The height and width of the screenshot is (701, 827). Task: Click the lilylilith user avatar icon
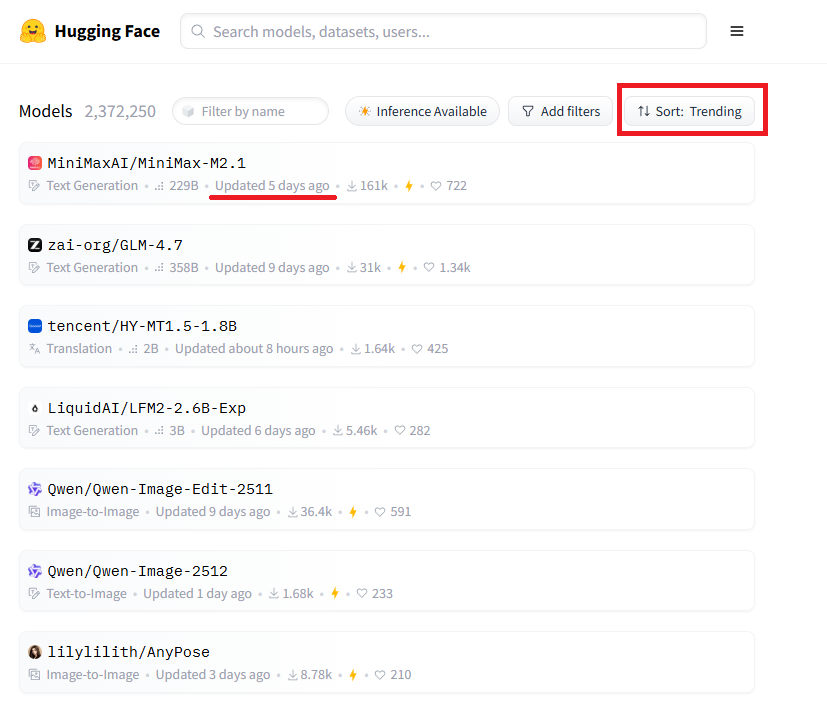click(35, 652)
